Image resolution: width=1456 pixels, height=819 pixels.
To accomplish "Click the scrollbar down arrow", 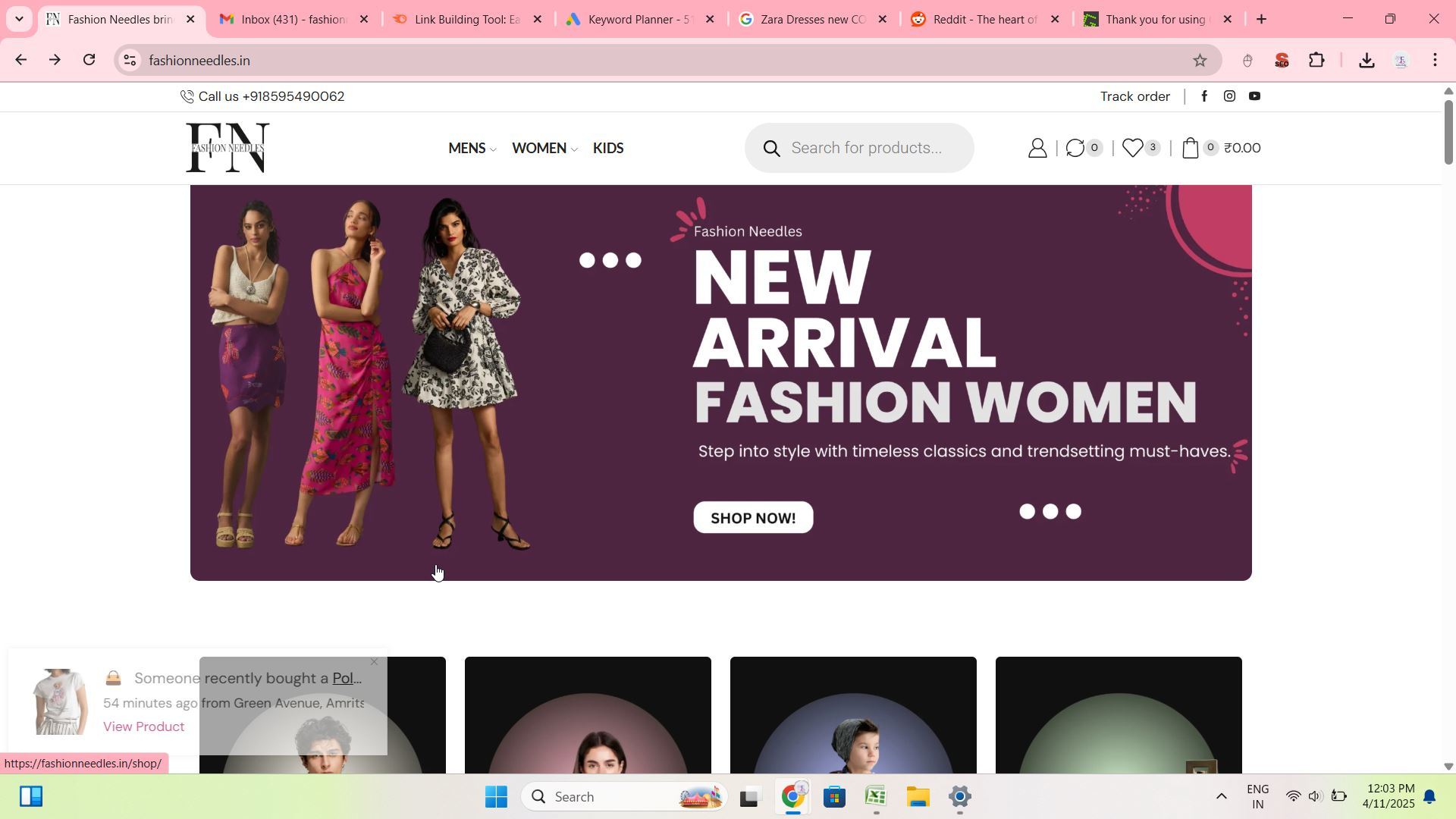I will click(1448, 767).
